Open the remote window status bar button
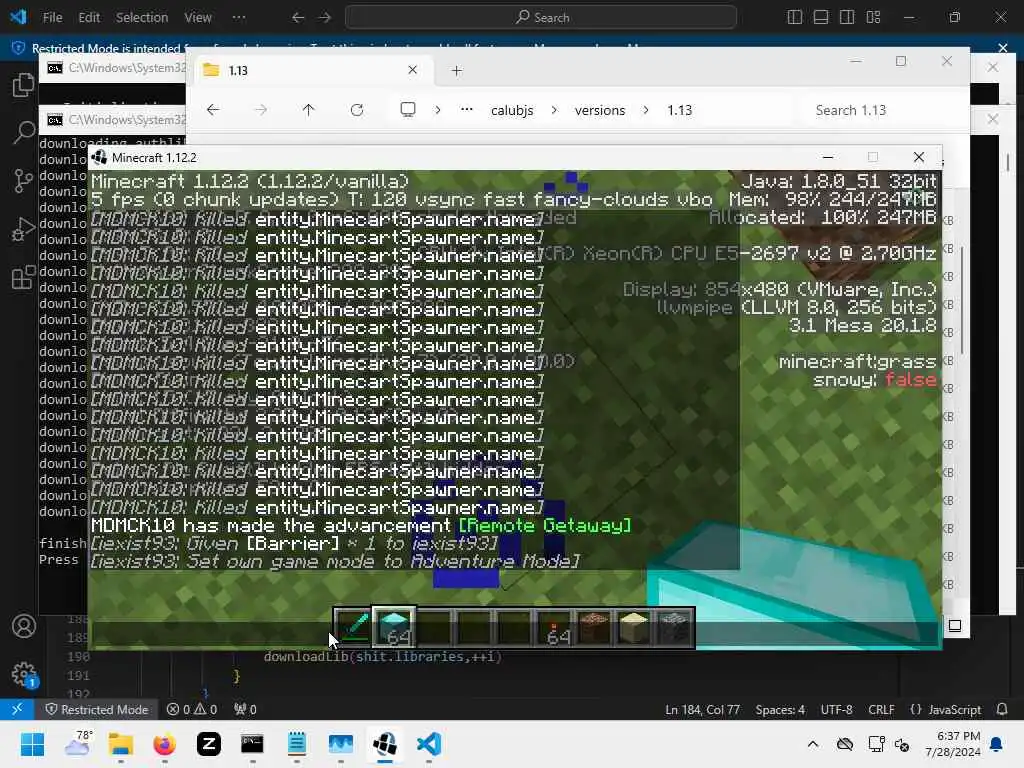 click(17, 709)
